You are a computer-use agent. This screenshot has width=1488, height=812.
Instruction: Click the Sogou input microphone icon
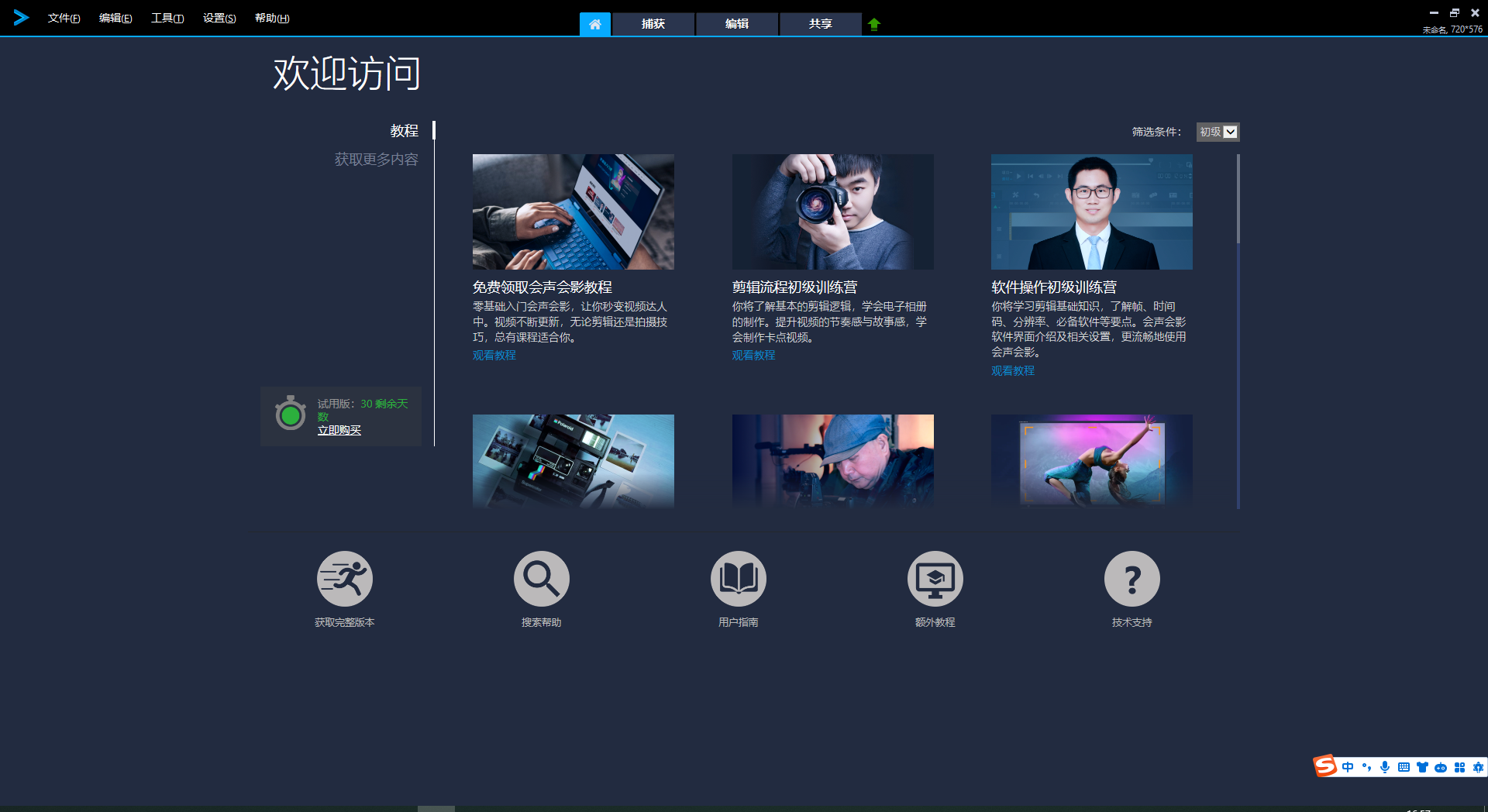(1385, 767)
